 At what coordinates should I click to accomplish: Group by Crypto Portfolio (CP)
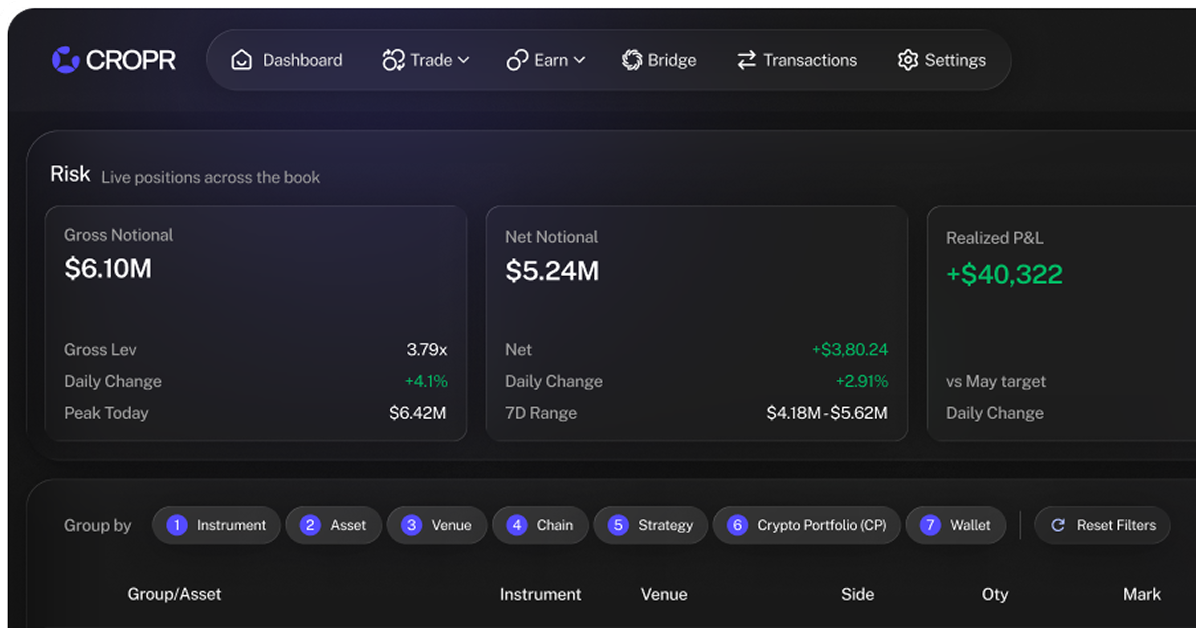[807, 525]
